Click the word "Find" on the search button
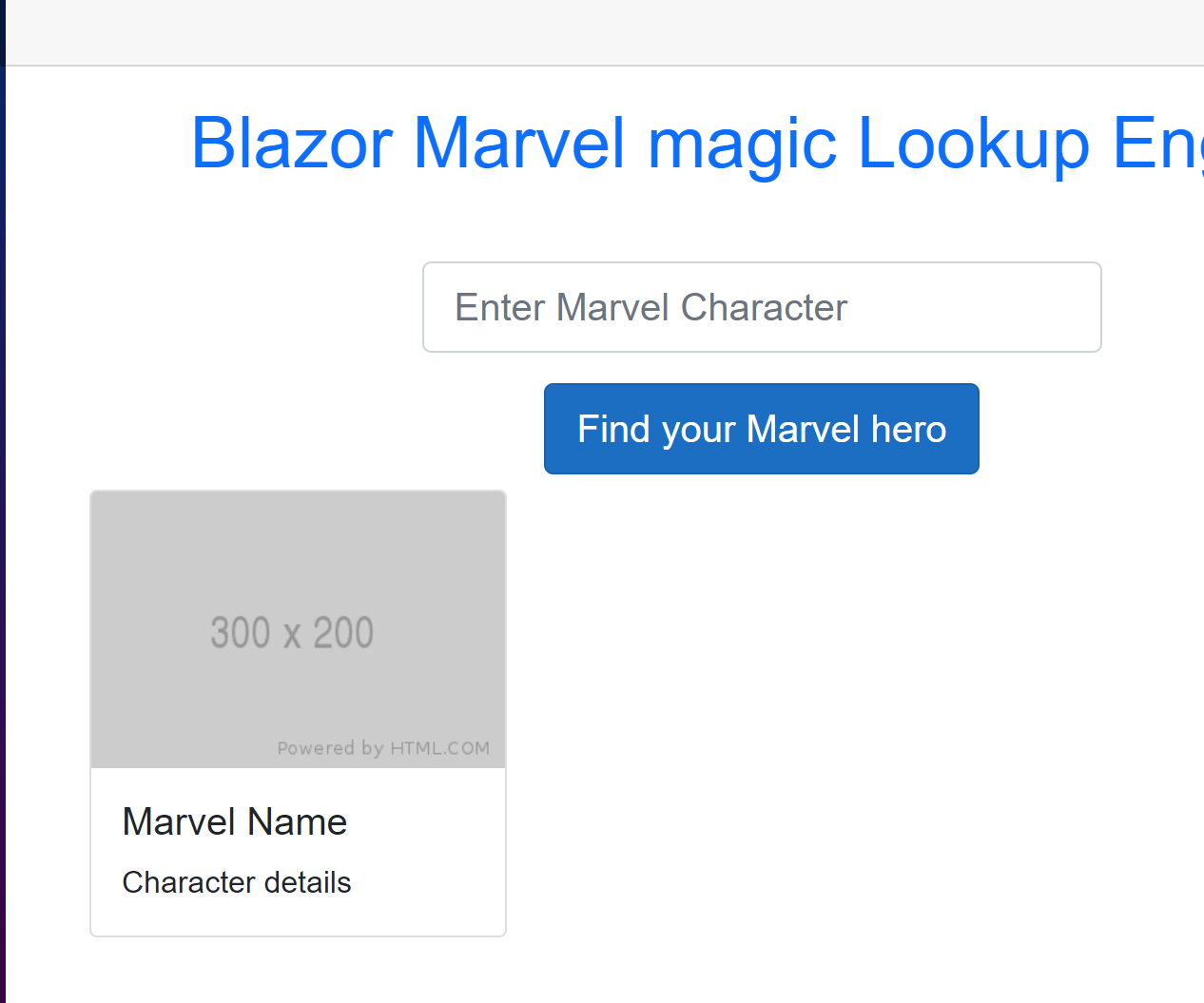The height and width of the screenshot is (1003, 1204). [613, 429]
